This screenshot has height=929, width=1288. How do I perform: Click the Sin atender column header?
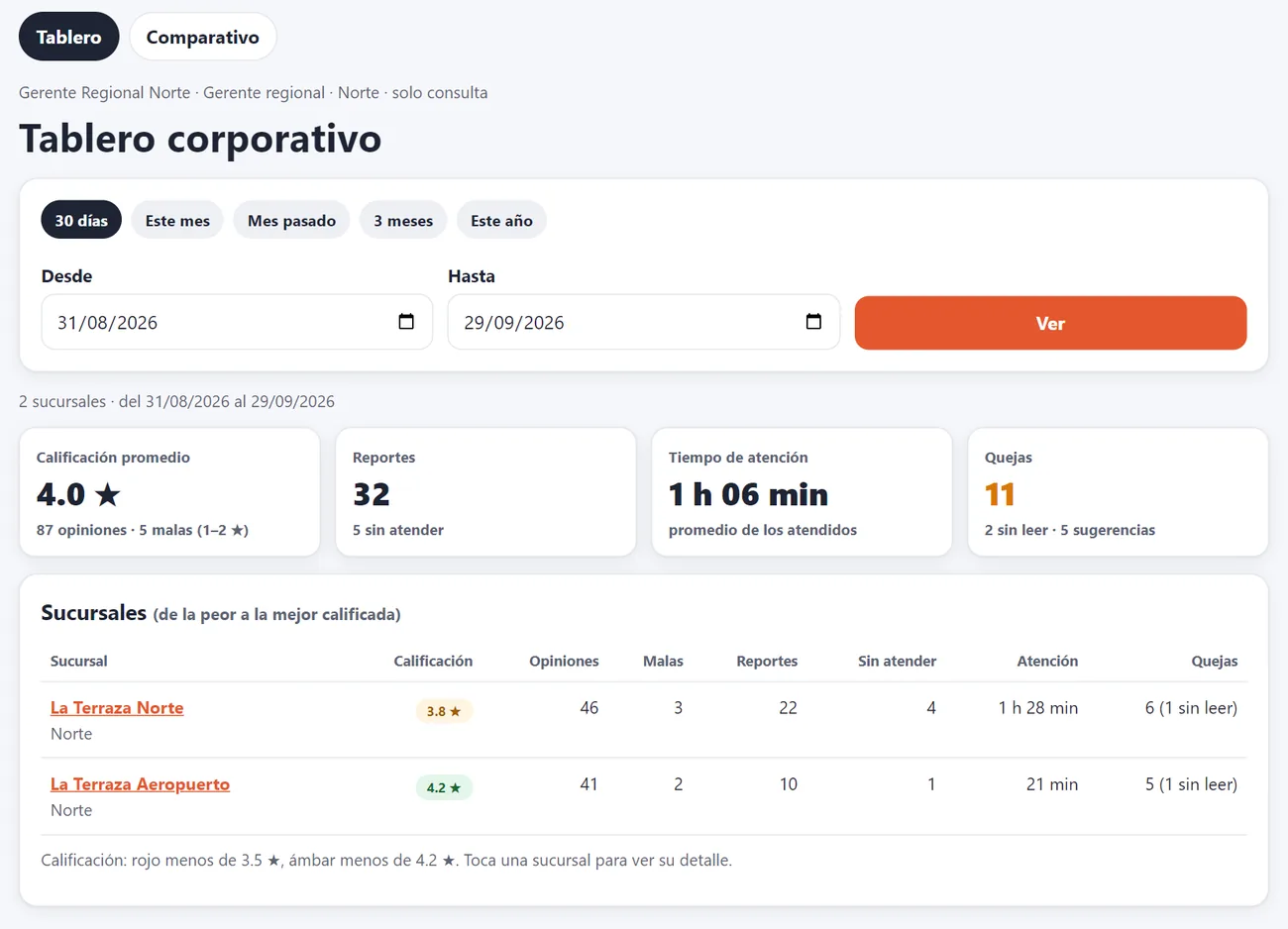click(897, 661)
